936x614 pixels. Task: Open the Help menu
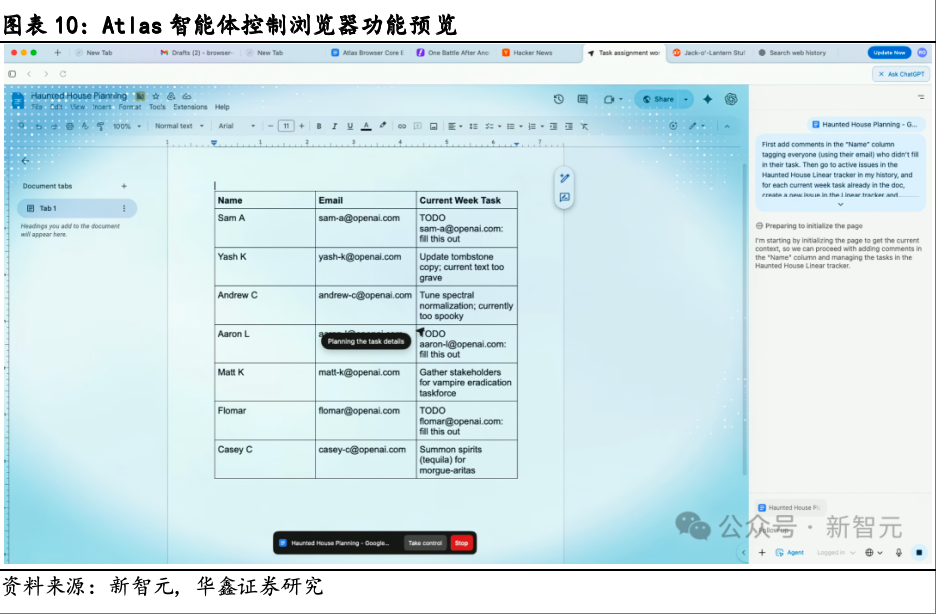click(x=222, y=107)
